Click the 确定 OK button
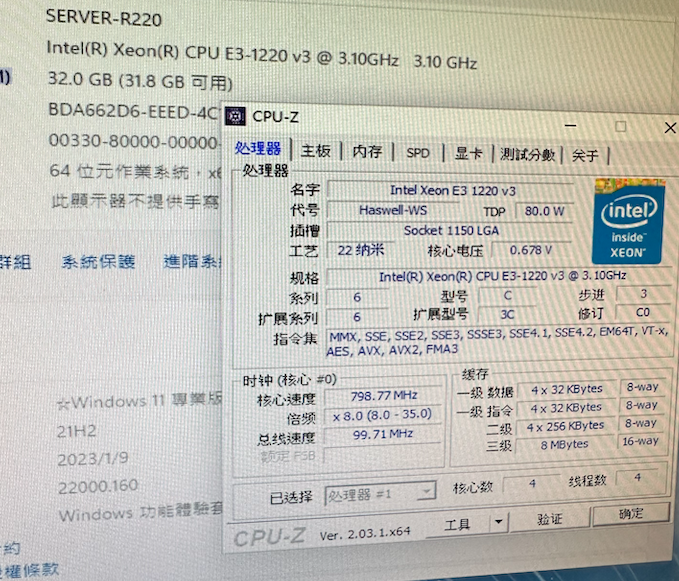This screenshot has width=679, height=581. pos(631,513)
